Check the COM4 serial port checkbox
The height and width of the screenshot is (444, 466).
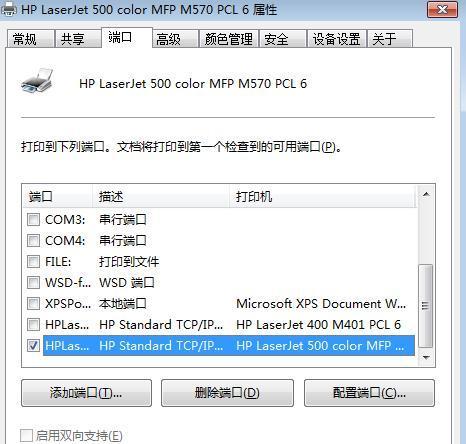(33, 240)
